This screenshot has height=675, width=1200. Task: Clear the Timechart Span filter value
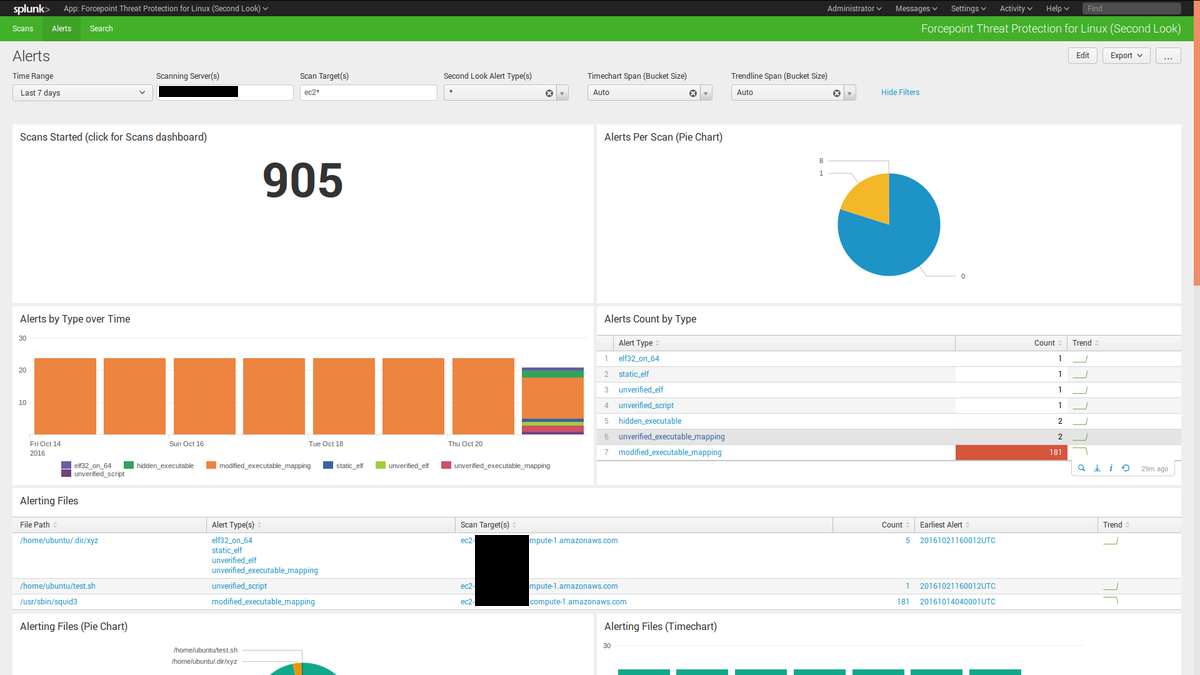[x=695, y=91]
